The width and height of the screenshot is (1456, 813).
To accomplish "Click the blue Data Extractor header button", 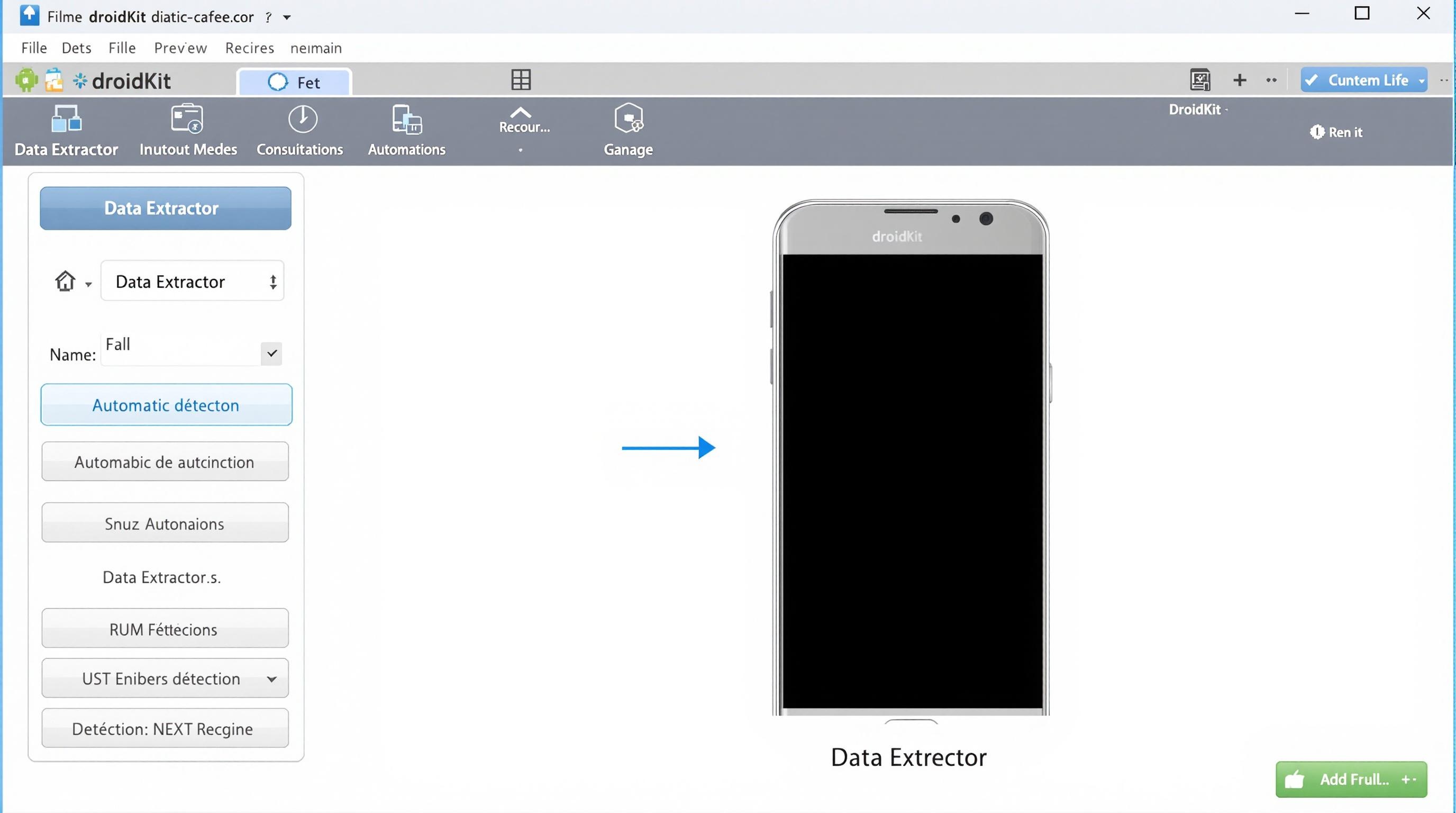I will click(166, 208).
